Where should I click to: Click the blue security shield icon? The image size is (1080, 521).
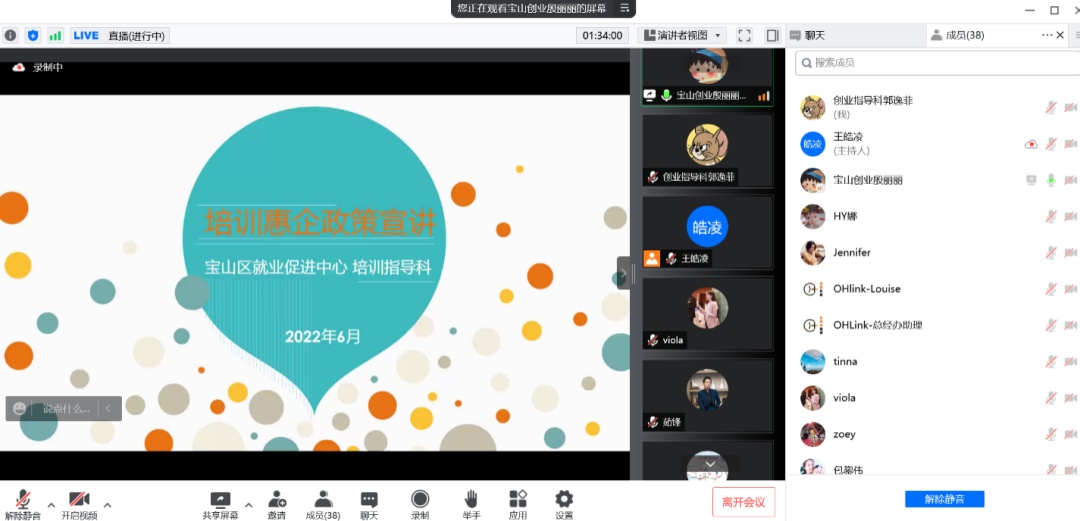[32, 35]
